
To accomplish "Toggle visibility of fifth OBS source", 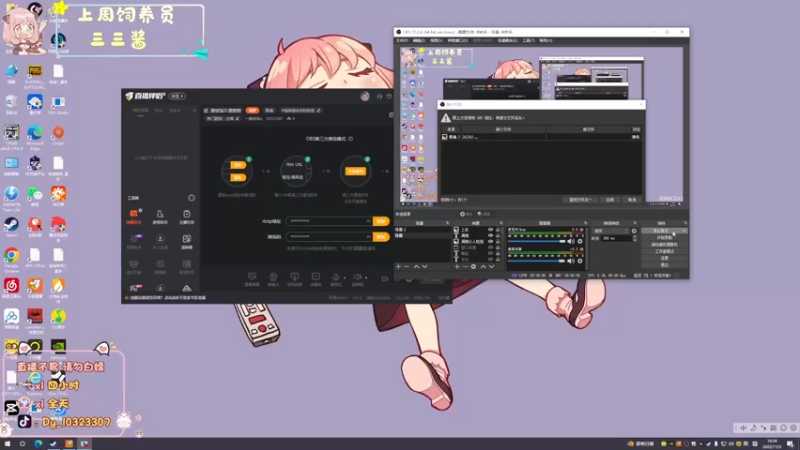I will coord(490,253).
